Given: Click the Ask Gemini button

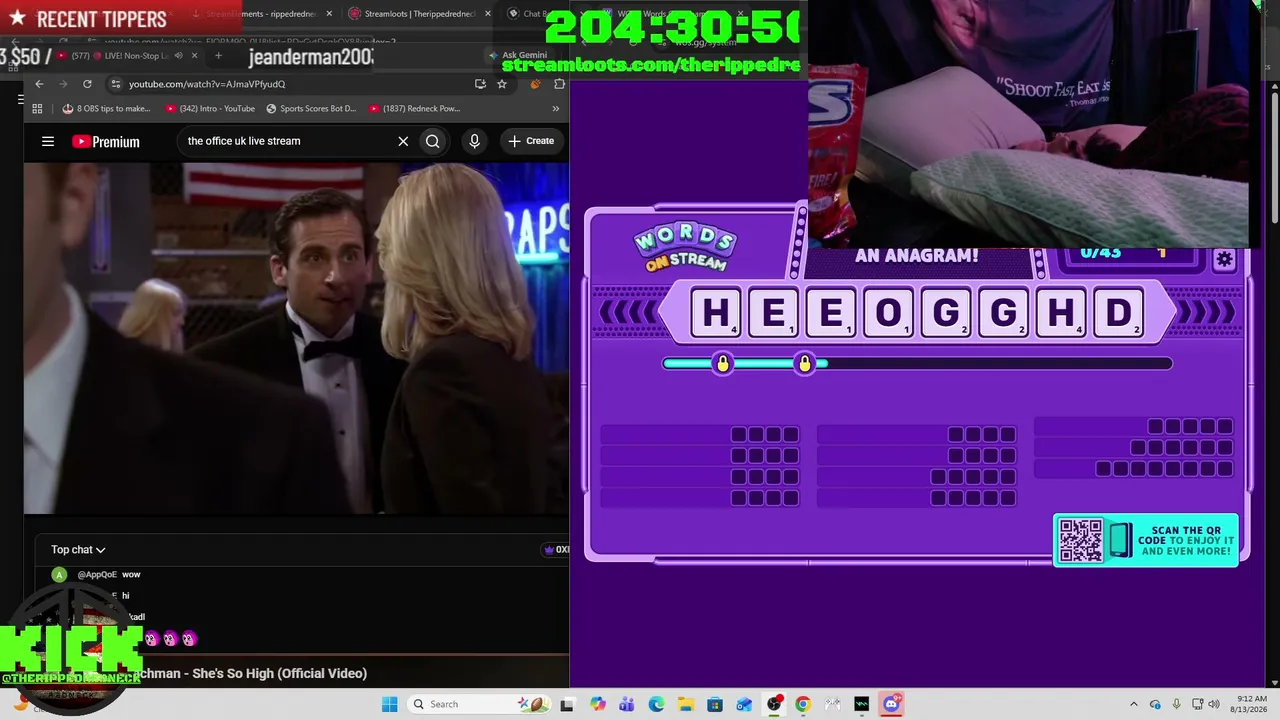Looking at the screenshot, I should (x=518, y=55).
